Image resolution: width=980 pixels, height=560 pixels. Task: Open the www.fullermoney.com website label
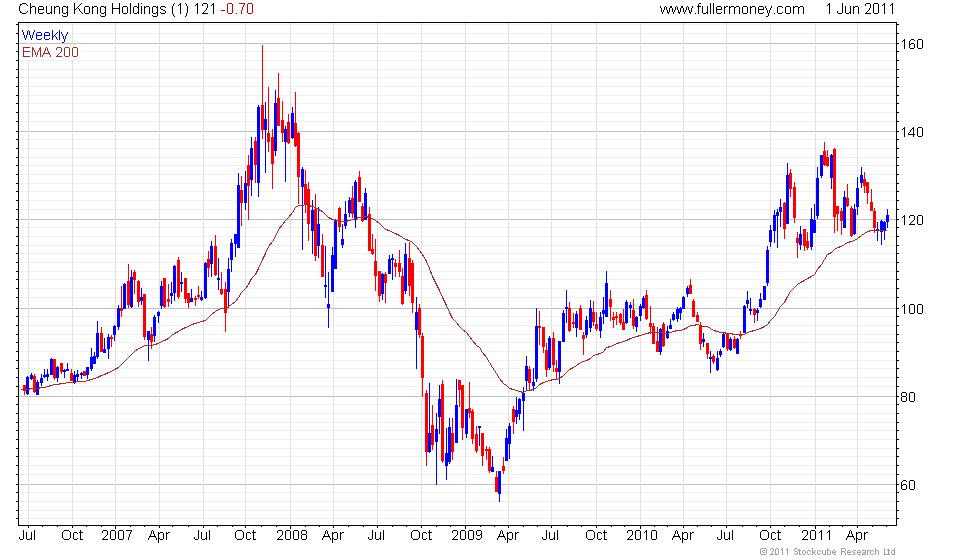[732, 9]
